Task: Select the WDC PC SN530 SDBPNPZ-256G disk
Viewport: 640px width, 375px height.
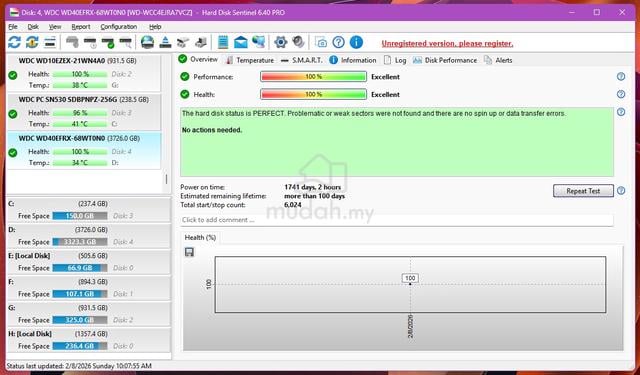Action: [84, 112]
